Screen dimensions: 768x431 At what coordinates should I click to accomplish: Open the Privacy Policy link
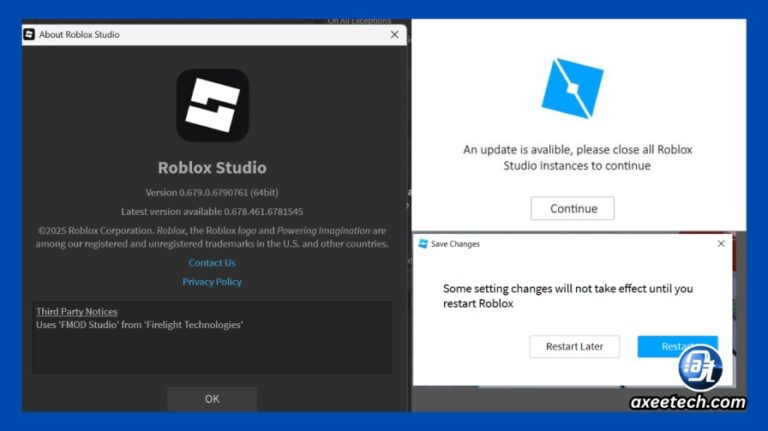(x=212, y=282)
